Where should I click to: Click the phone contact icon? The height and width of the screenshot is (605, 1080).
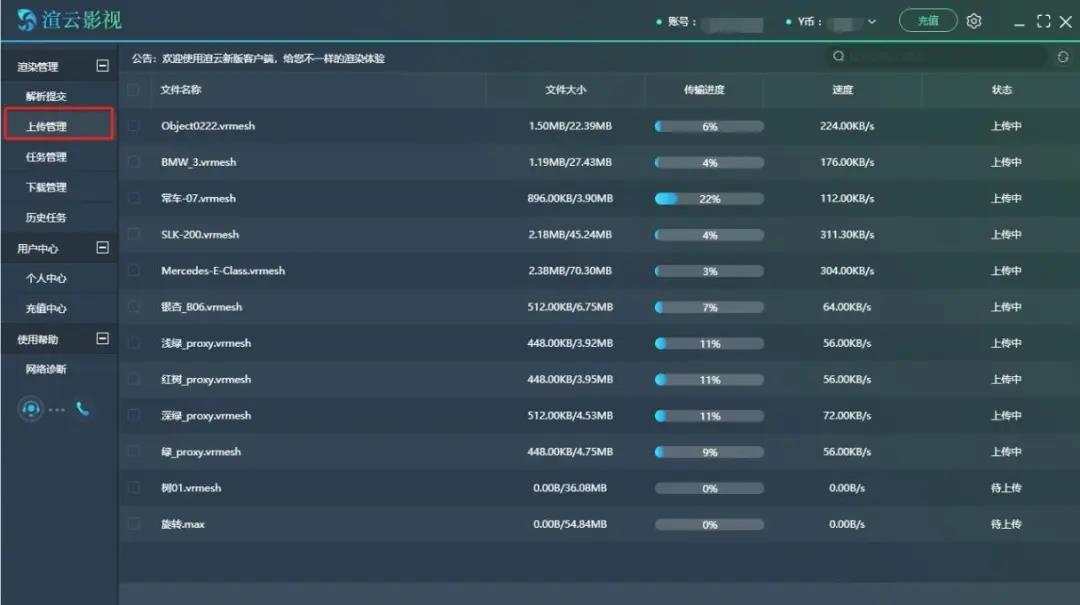click(x=83, y=409)
